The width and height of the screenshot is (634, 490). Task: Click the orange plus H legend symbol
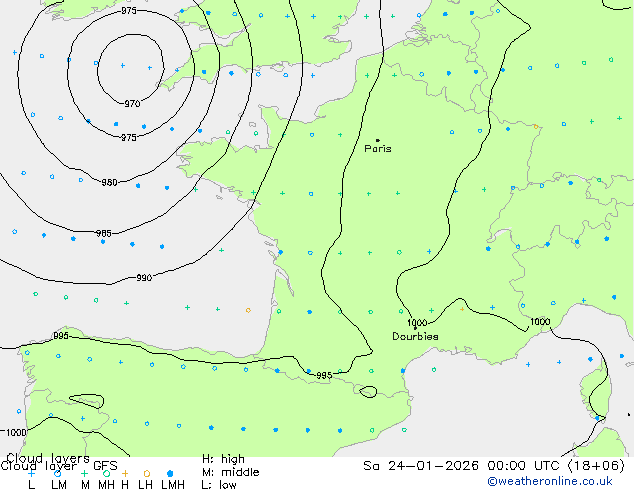coord(125,473)
